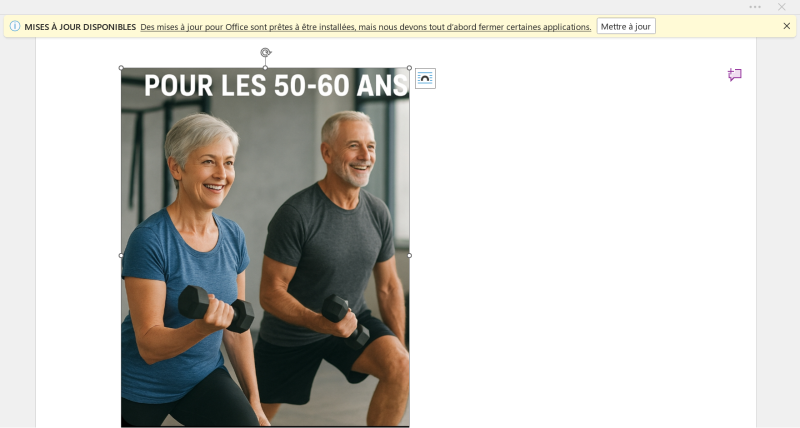The image size is (800, 428).
Task: Click the POUR LES 50-60 ANS heading
Action: coord(276,85)
